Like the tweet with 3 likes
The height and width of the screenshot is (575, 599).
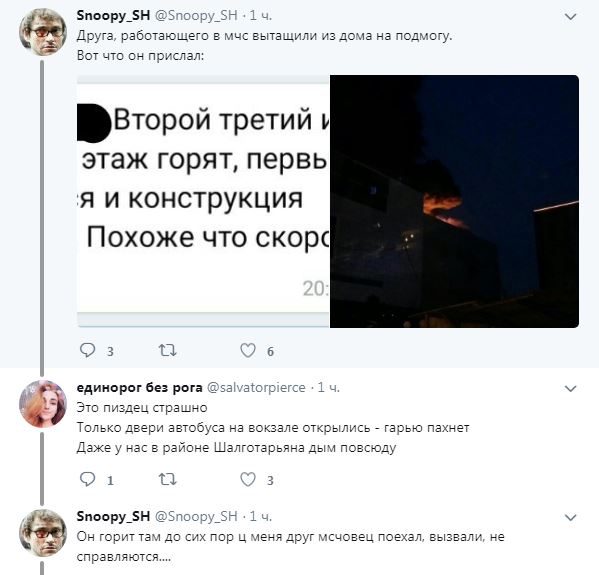click(x=248, y=479)
